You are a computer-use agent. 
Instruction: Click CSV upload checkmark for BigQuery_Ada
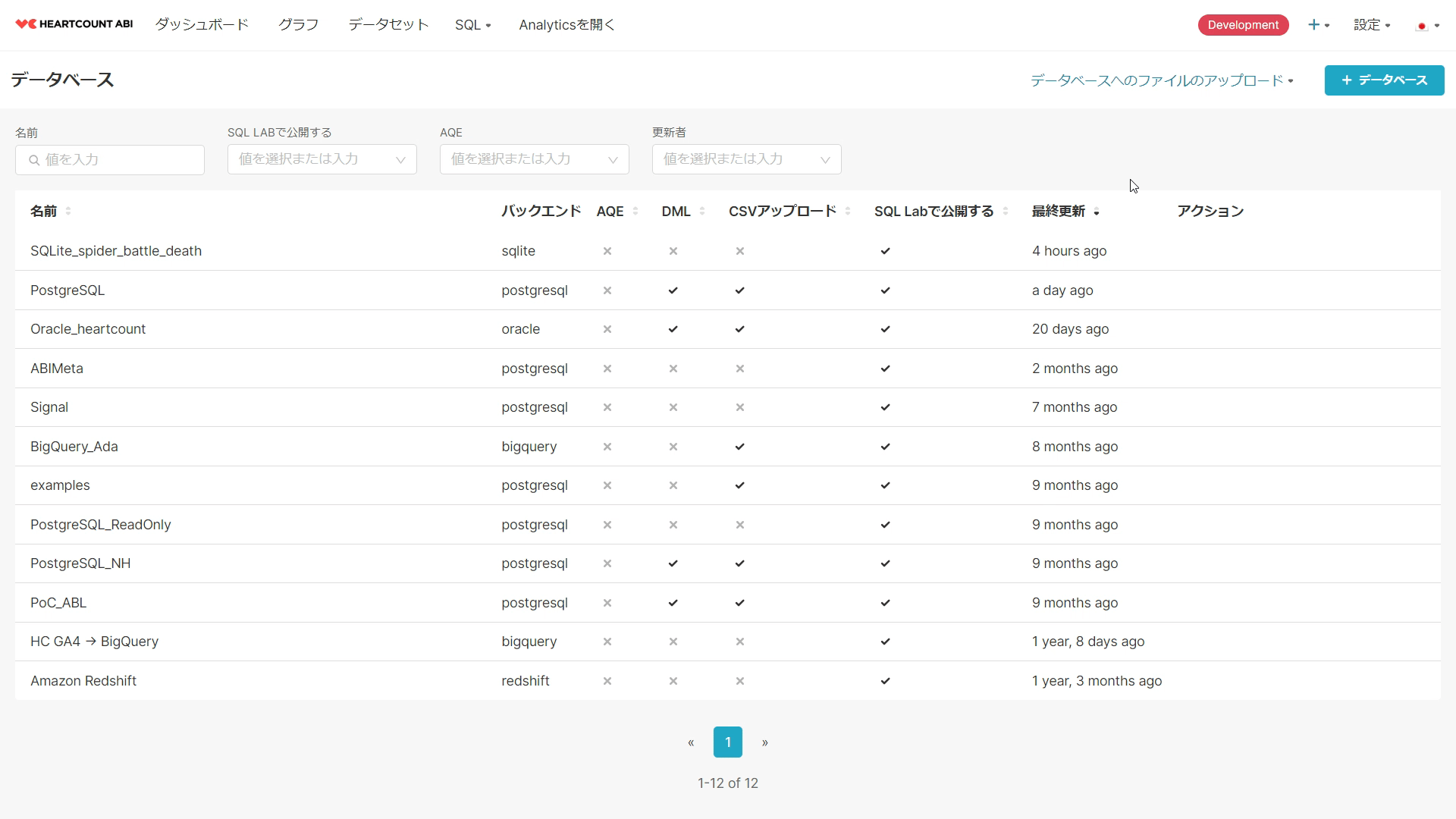739,447
